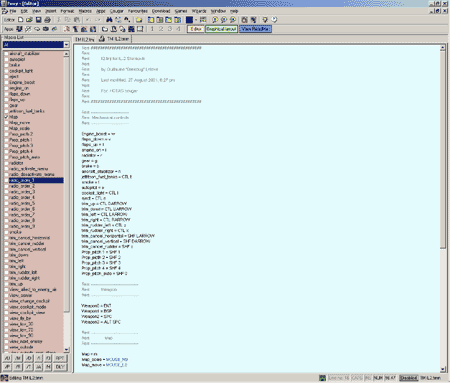Click the editor vertical scrollbar thumb

click(x=443, y=149)
